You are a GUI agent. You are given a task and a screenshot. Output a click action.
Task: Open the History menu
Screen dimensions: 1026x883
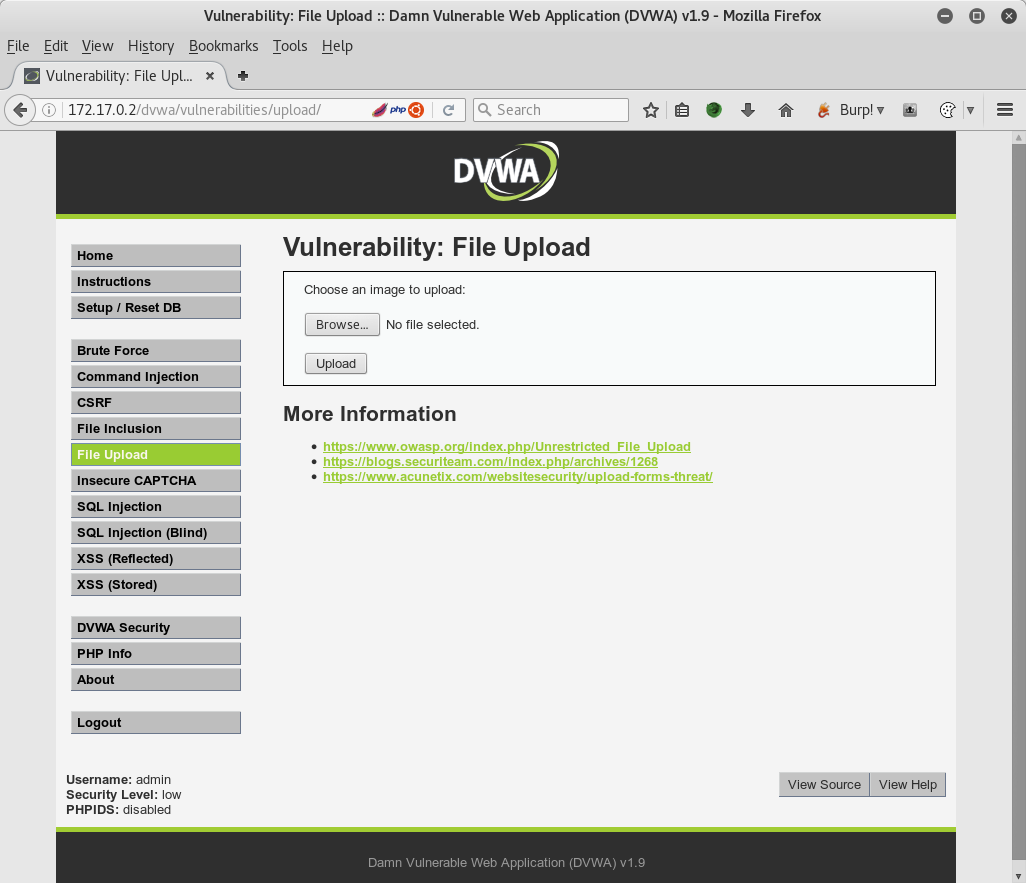coord(151,46)
